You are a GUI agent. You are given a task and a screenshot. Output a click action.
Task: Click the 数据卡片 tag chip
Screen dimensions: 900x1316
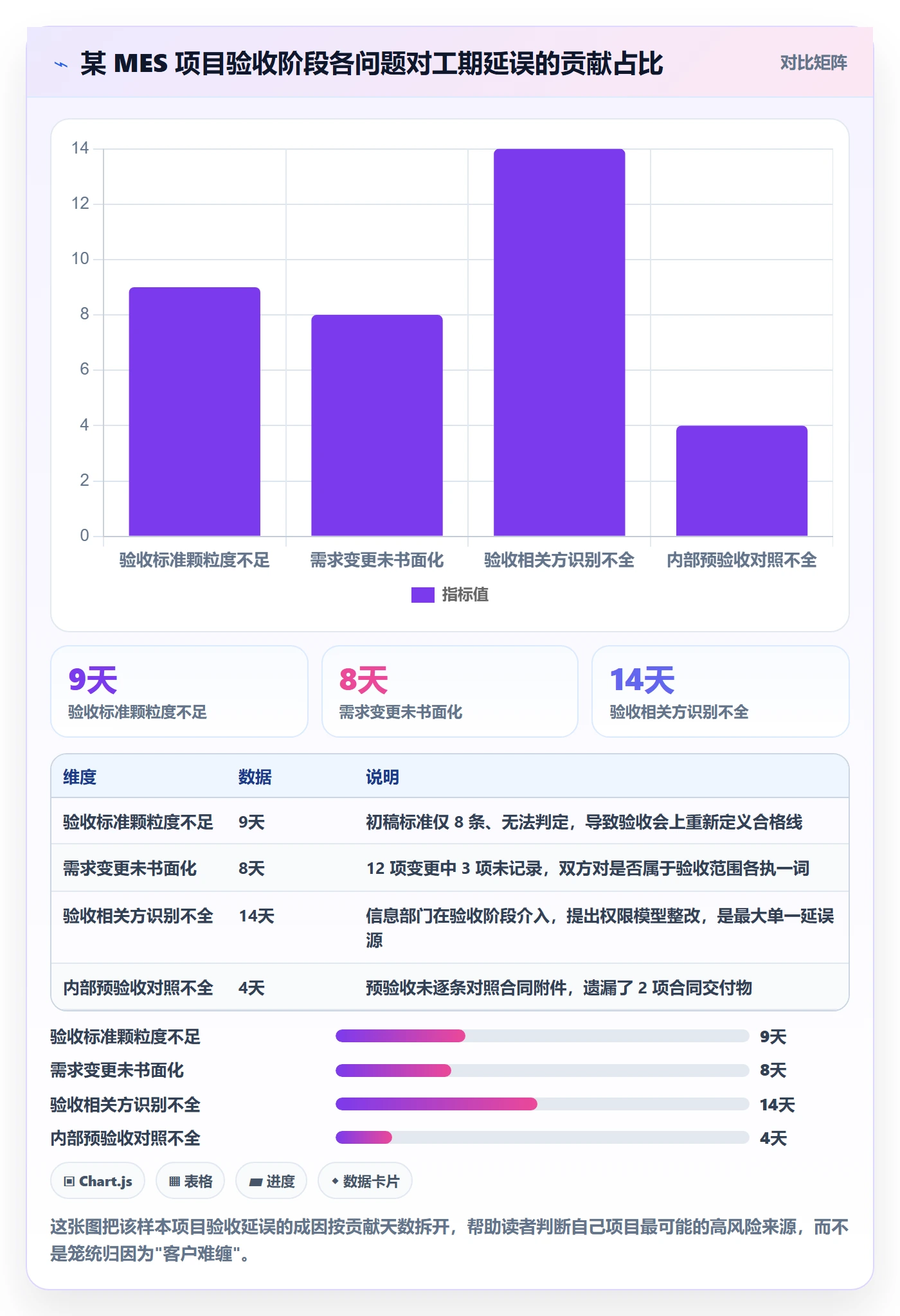(365, 1181)
